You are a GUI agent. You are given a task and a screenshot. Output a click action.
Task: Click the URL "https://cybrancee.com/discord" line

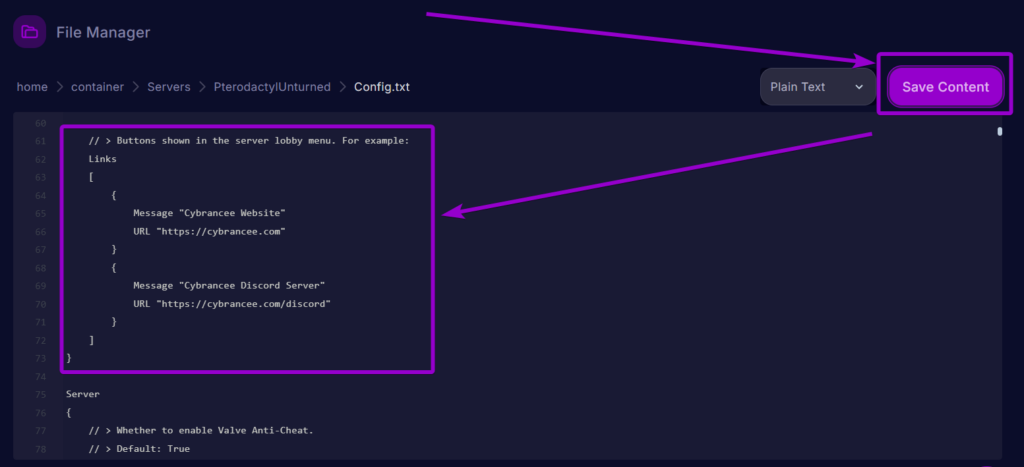[232, 304]
